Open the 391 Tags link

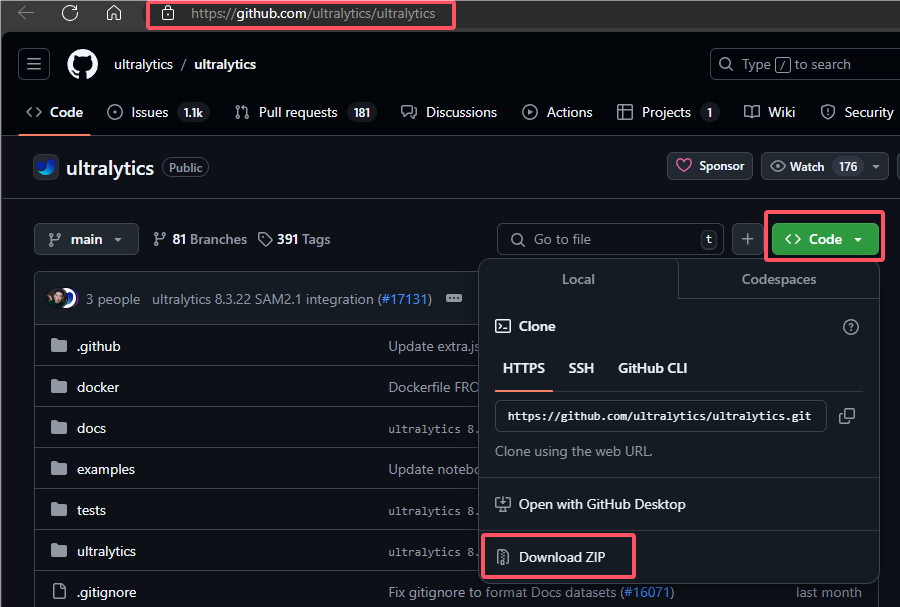tap(294, 239)
